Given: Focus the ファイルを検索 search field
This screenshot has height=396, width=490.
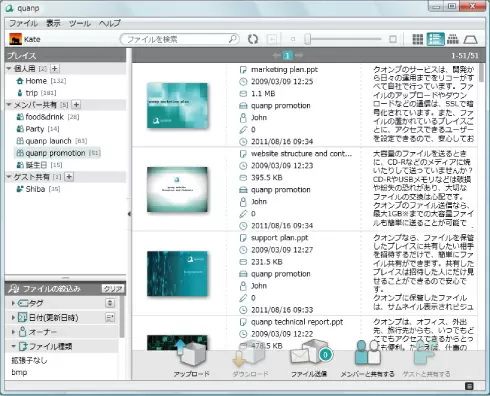Looking at the screenshot, I should click(x=179, y=39).
